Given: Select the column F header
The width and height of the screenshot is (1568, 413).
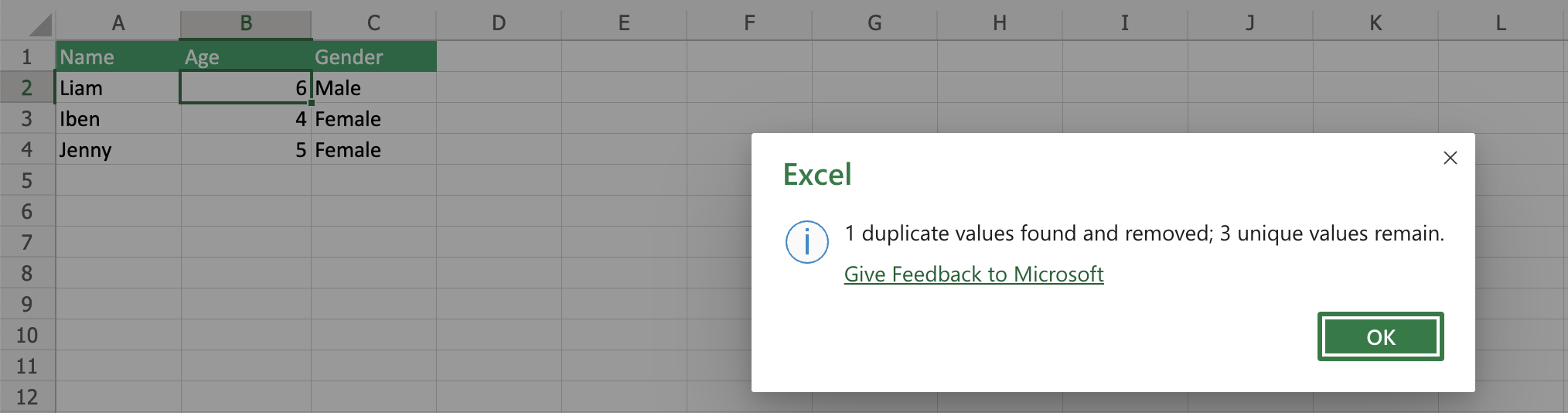Looking at the screenshot, I should click(749, 23).
